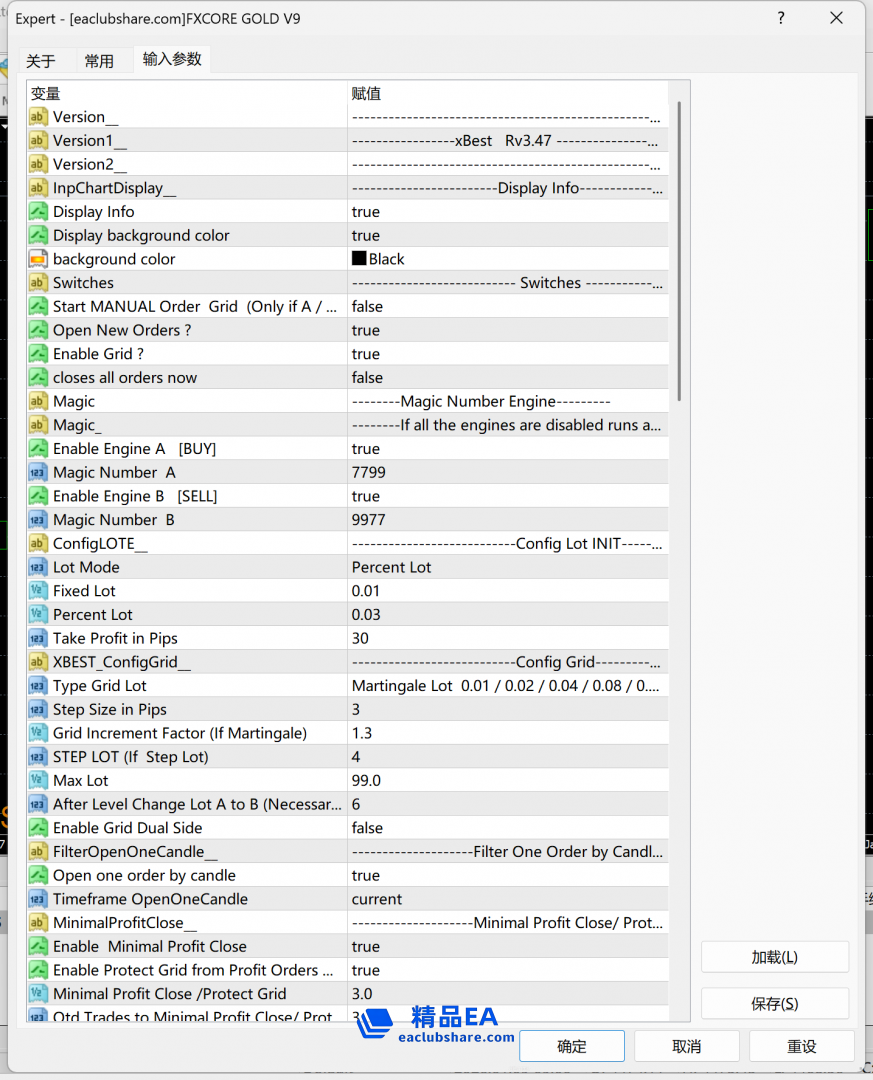Click the help question mark in title bar
Image resolution: width=873 pixels, height=1080 pixels.
tap(781, 18)
